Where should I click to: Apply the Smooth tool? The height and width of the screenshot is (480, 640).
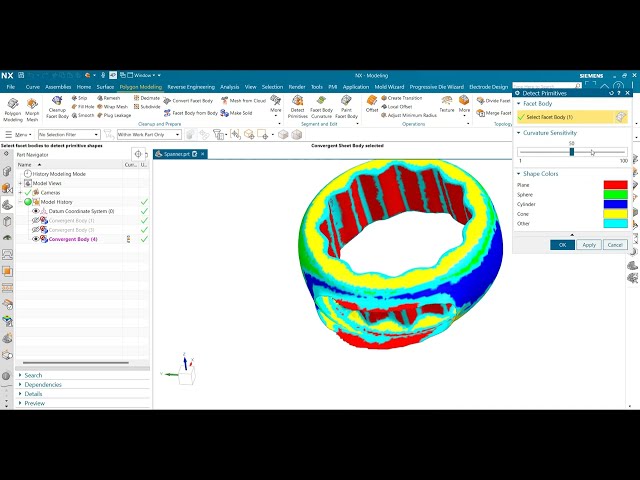83,115
